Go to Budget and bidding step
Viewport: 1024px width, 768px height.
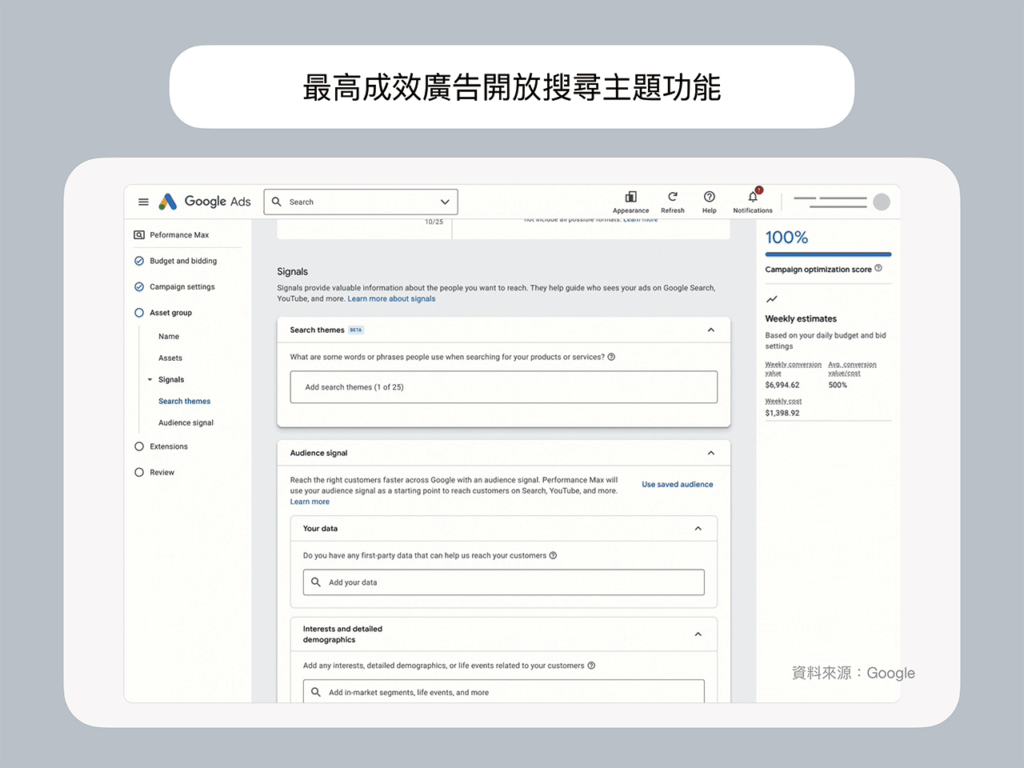183,261
